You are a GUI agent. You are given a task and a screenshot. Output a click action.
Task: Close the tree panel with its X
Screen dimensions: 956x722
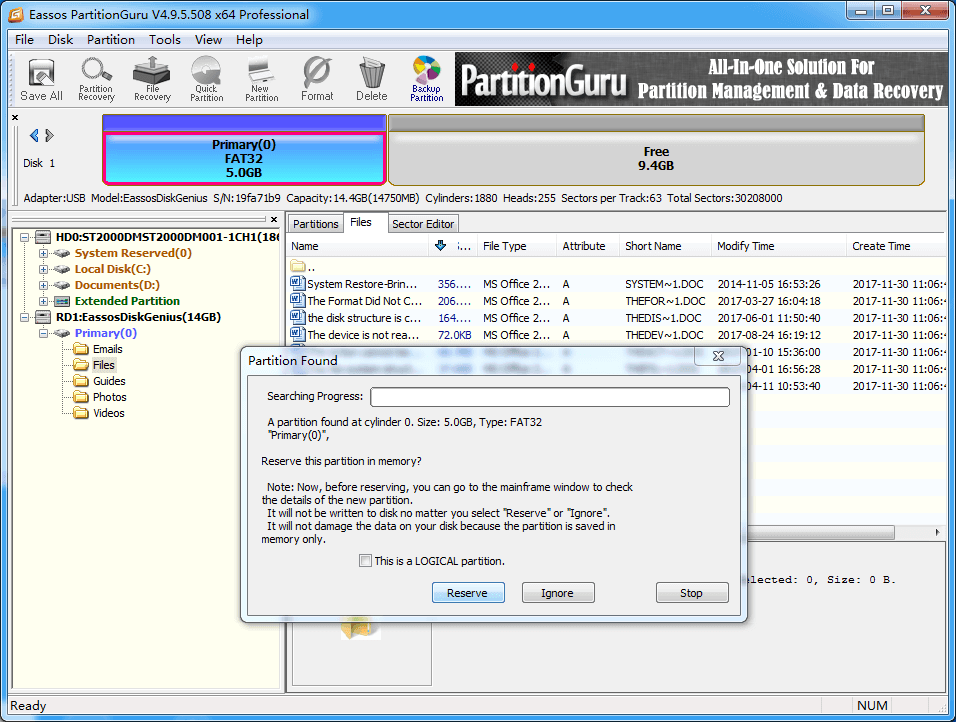coord(274,220)
